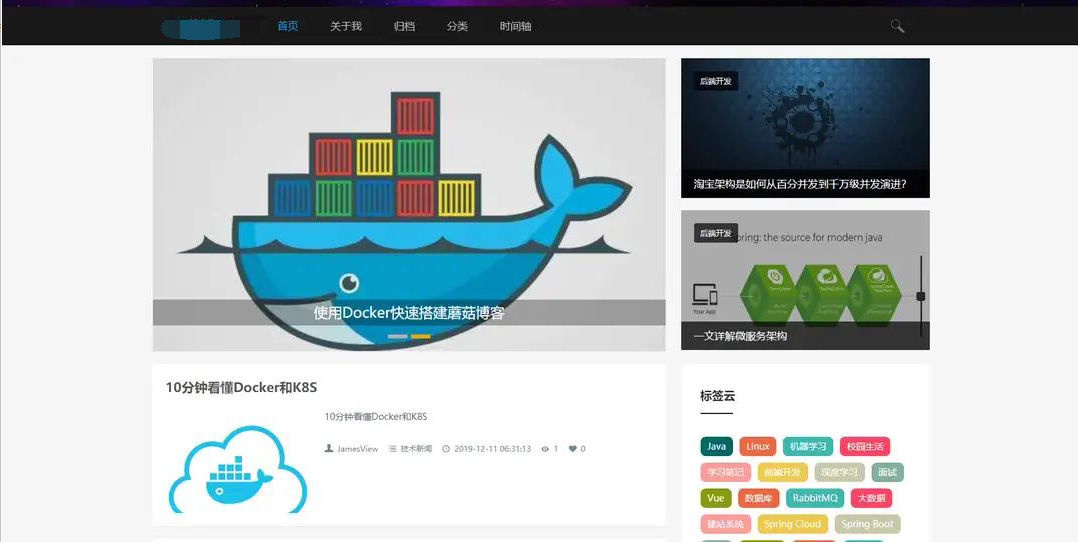Click the article summary 10分钟看懂Docker和K8S
The width and height of the screenshot is (1078, 542).
[x=376, y=417]
